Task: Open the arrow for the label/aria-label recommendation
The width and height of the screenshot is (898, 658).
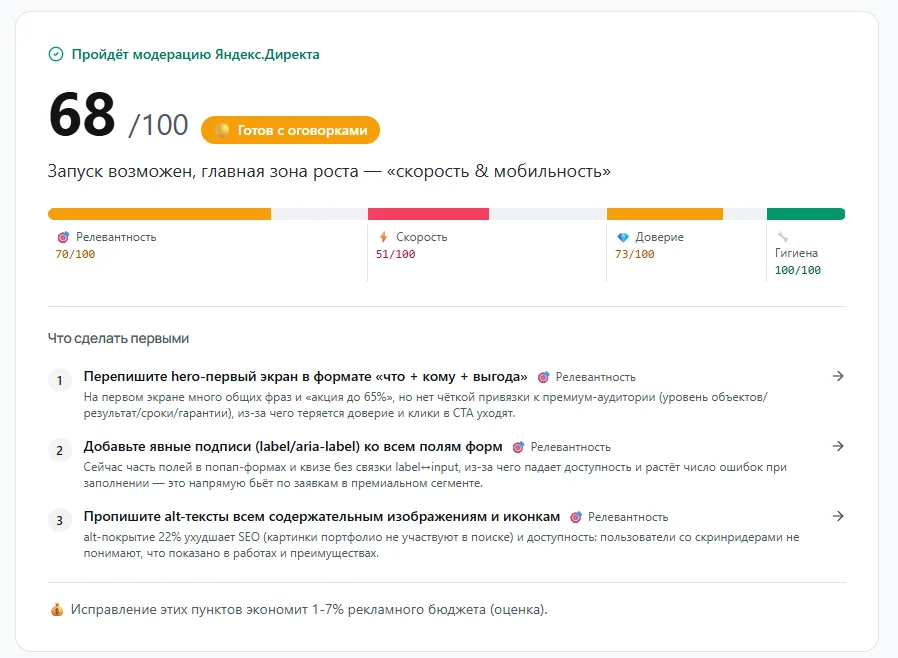Action: [x=838, y=446]
